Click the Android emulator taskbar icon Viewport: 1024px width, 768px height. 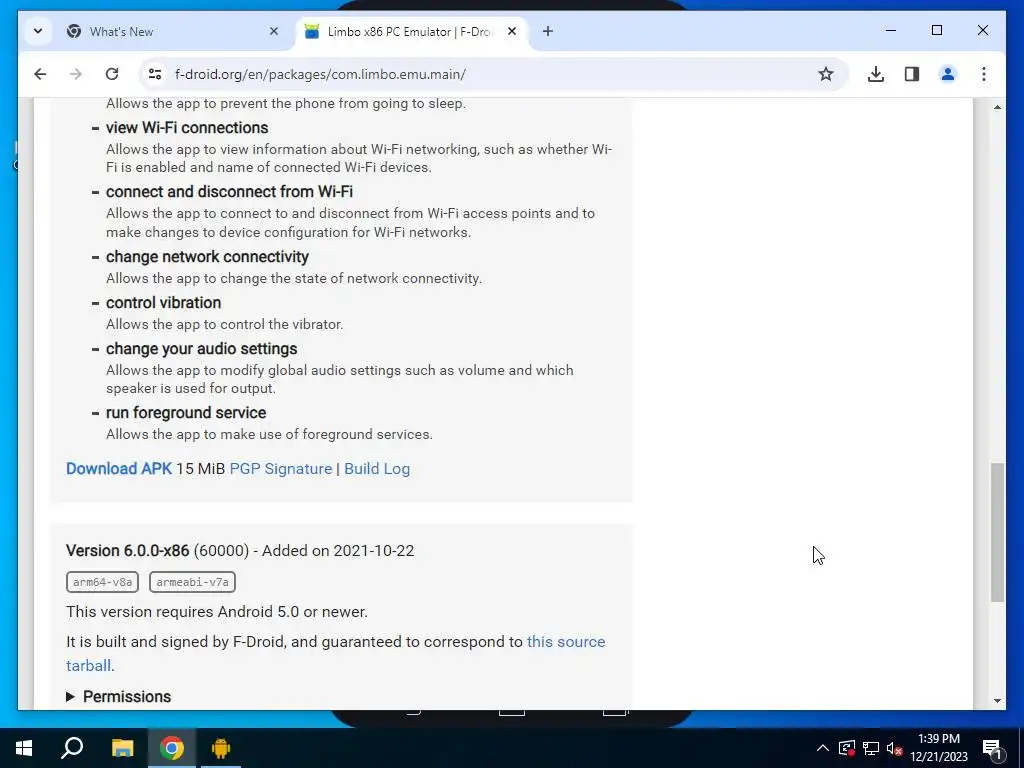coord(221,748)
